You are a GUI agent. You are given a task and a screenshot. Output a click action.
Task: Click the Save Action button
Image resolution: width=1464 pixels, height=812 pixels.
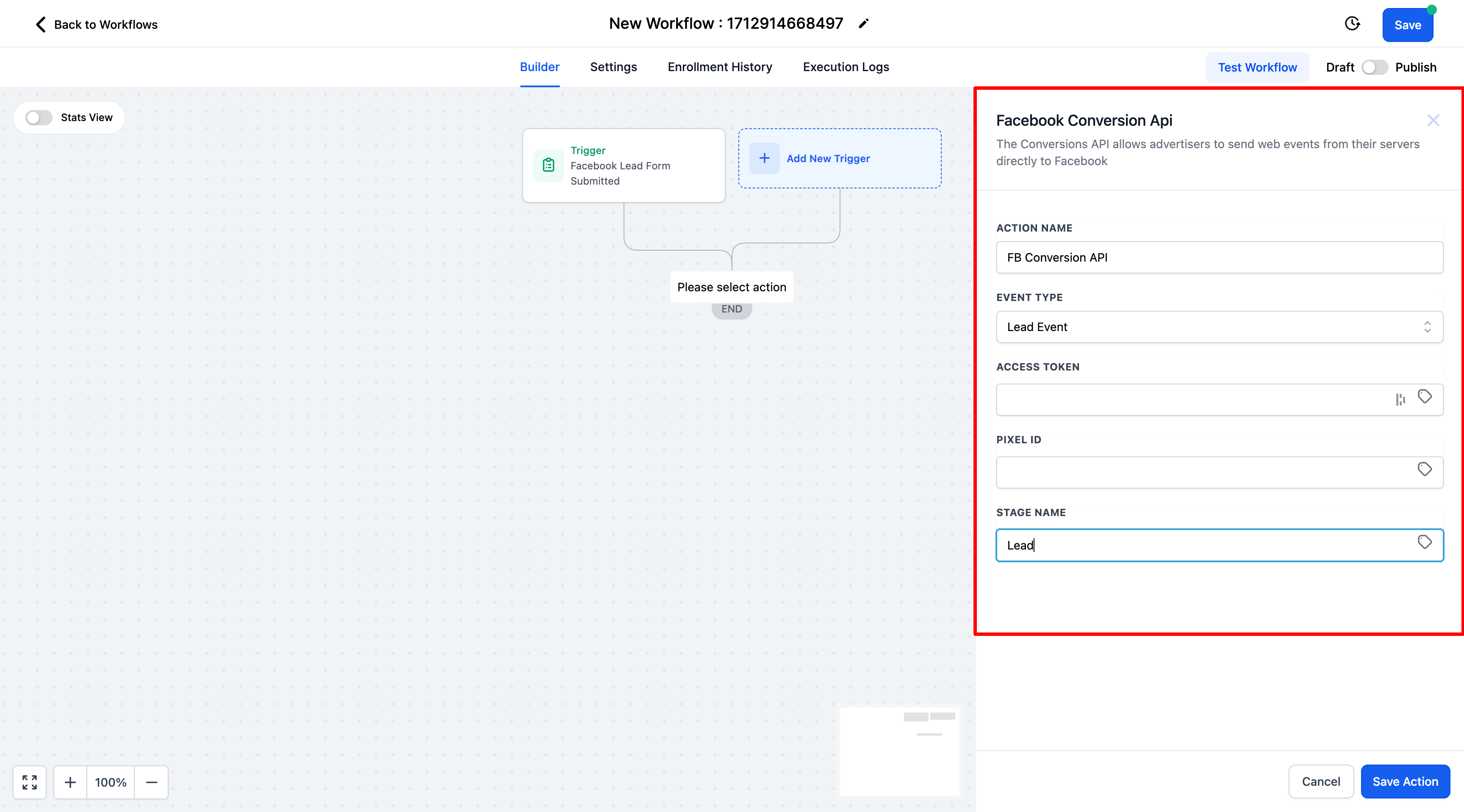(x=1405, y=782)
